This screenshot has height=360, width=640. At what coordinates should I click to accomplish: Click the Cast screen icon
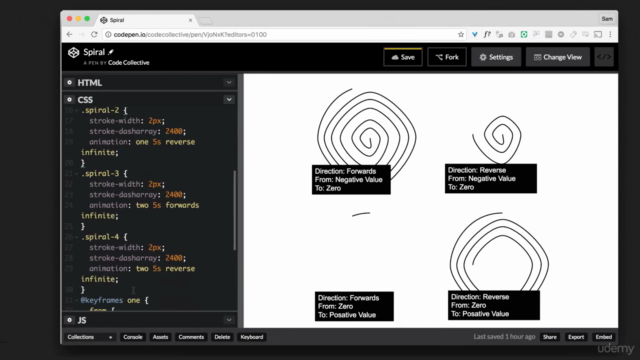coord(598,35)
